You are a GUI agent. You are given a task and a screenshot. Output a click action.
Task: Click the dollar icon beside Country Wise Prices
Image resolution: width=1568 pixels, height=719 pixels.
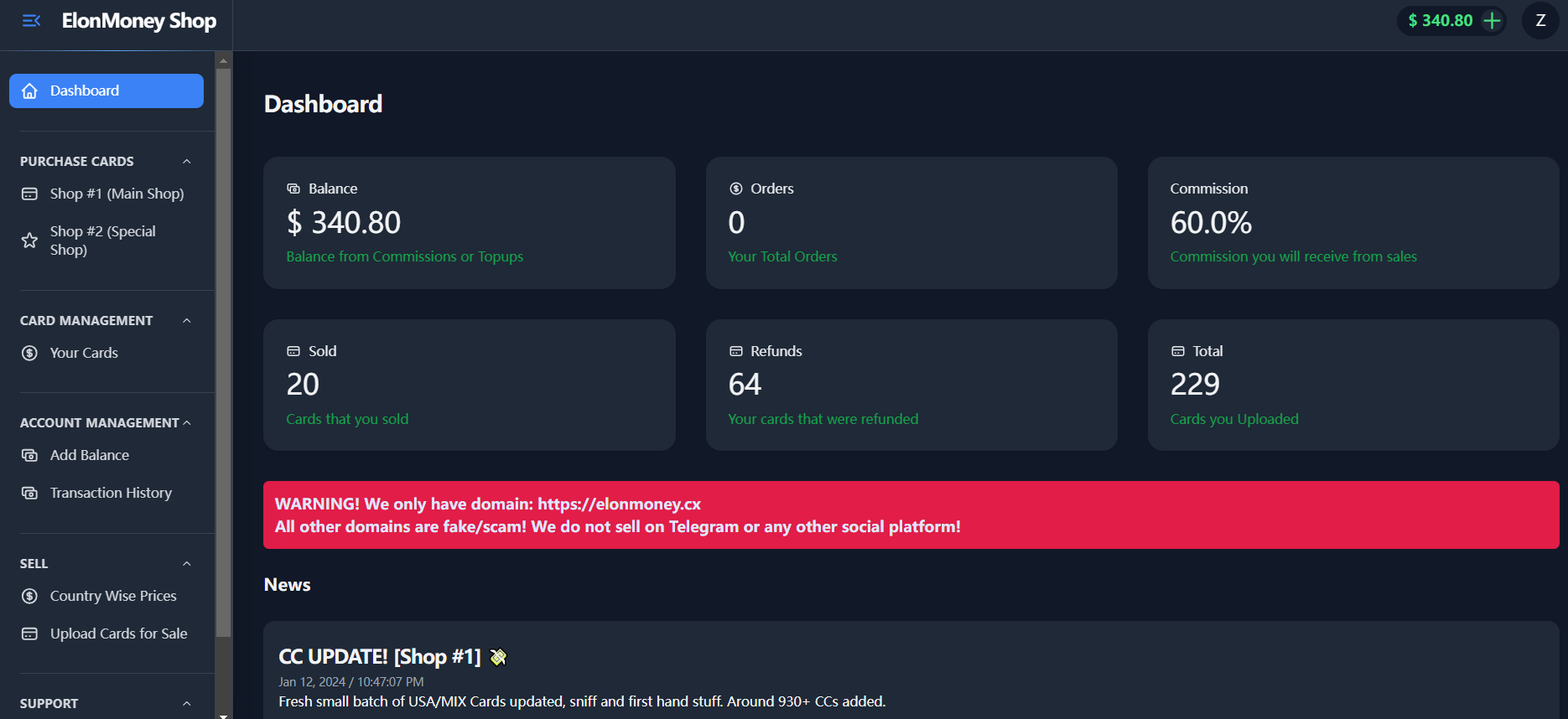pos(29,596)
